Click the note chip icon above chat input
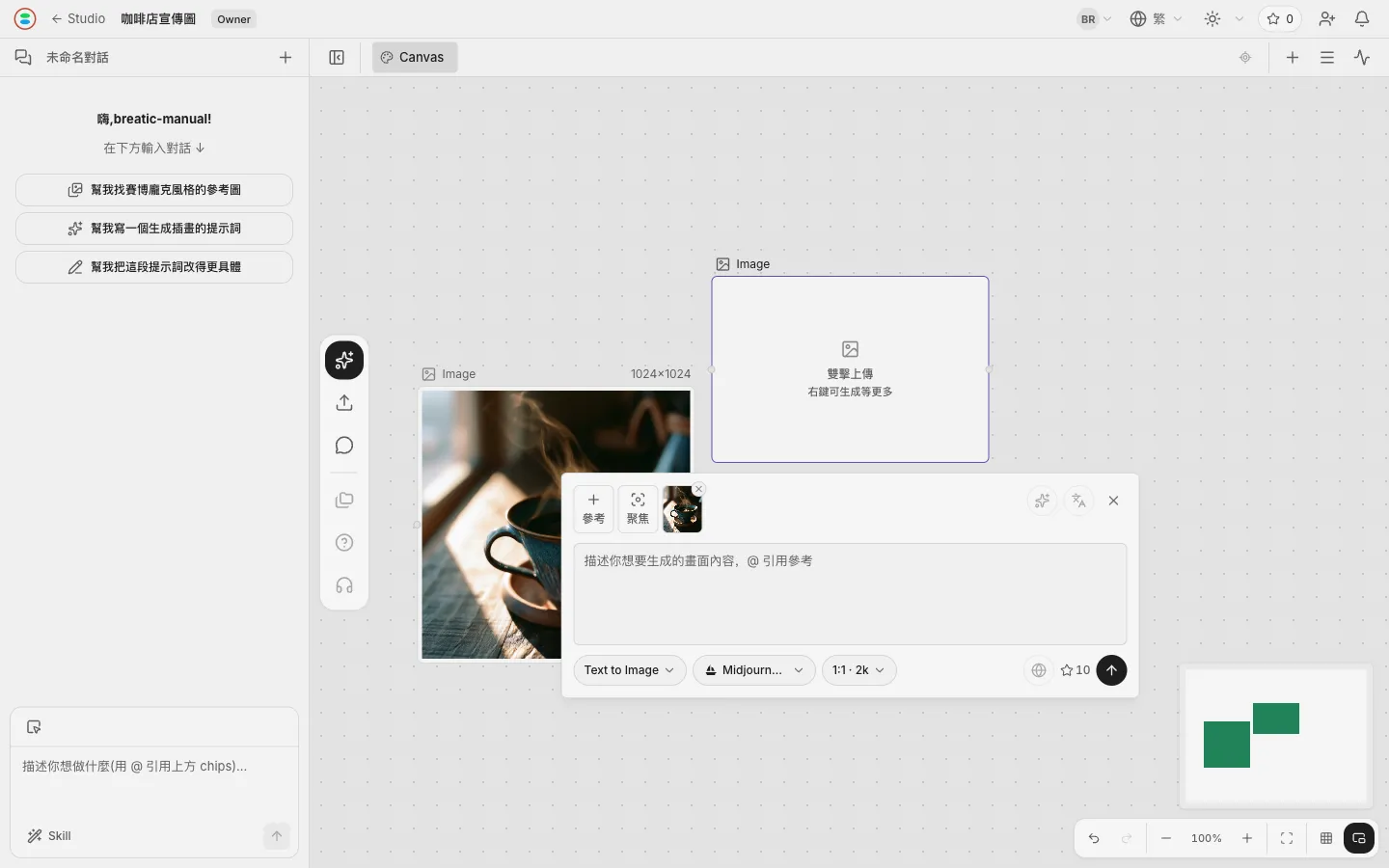 pyautogui.click(x=34, y=727)
